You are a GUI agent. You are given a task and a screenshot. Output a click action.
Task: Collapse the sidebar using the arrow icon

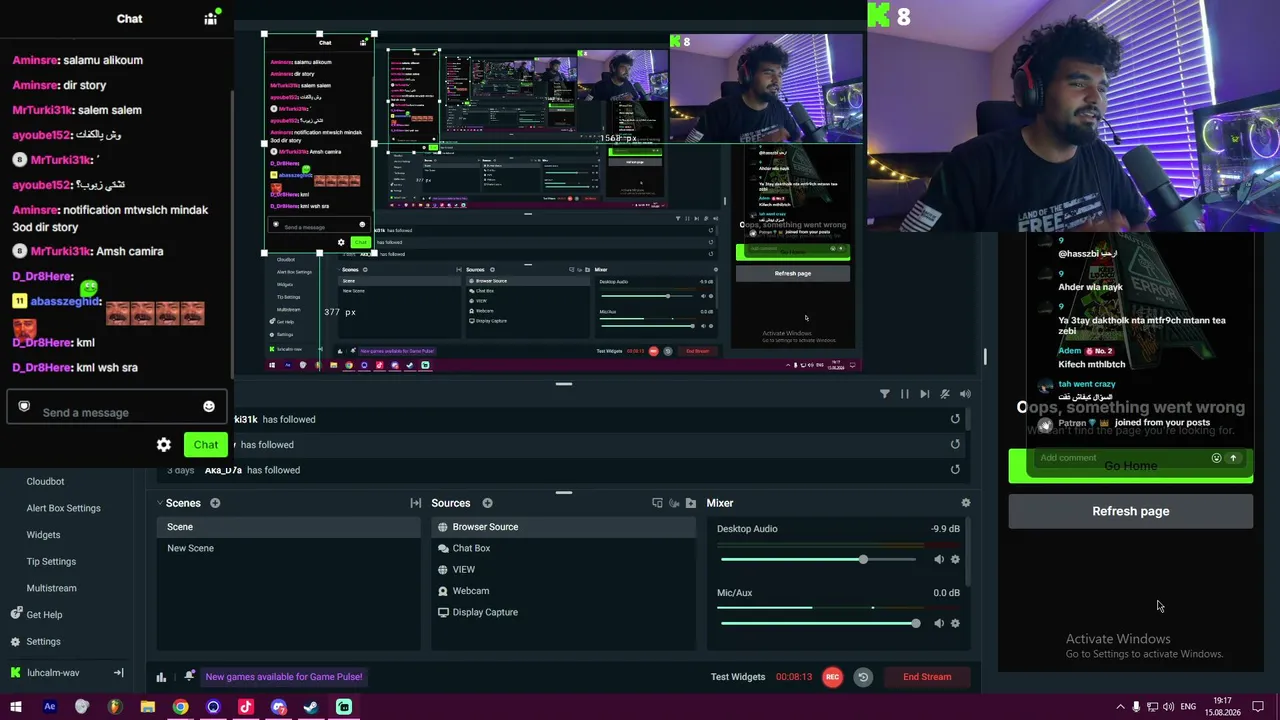(118, 673)
